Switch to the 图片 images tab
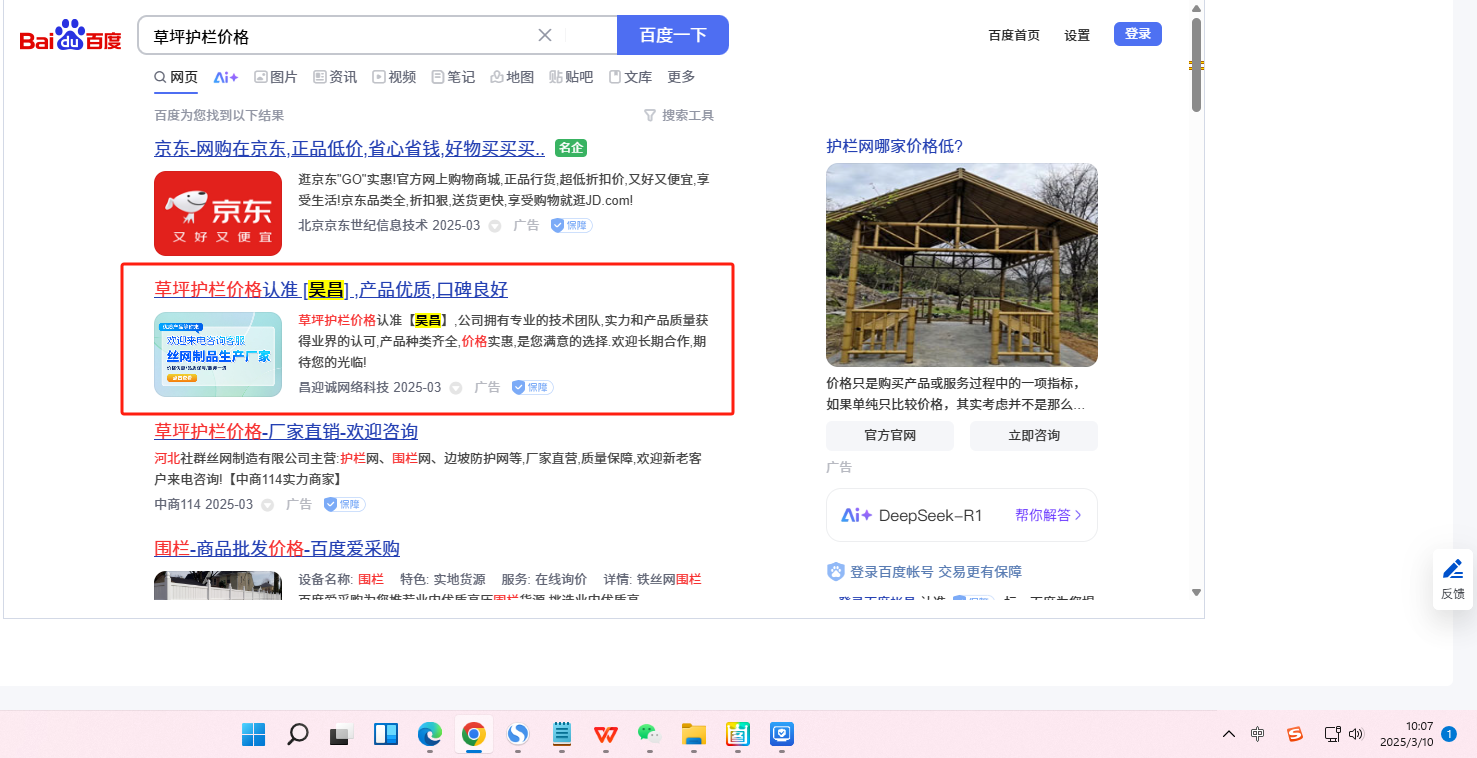Image resolution: width=1477 pixels, height=758 pixels. [276, 77]
